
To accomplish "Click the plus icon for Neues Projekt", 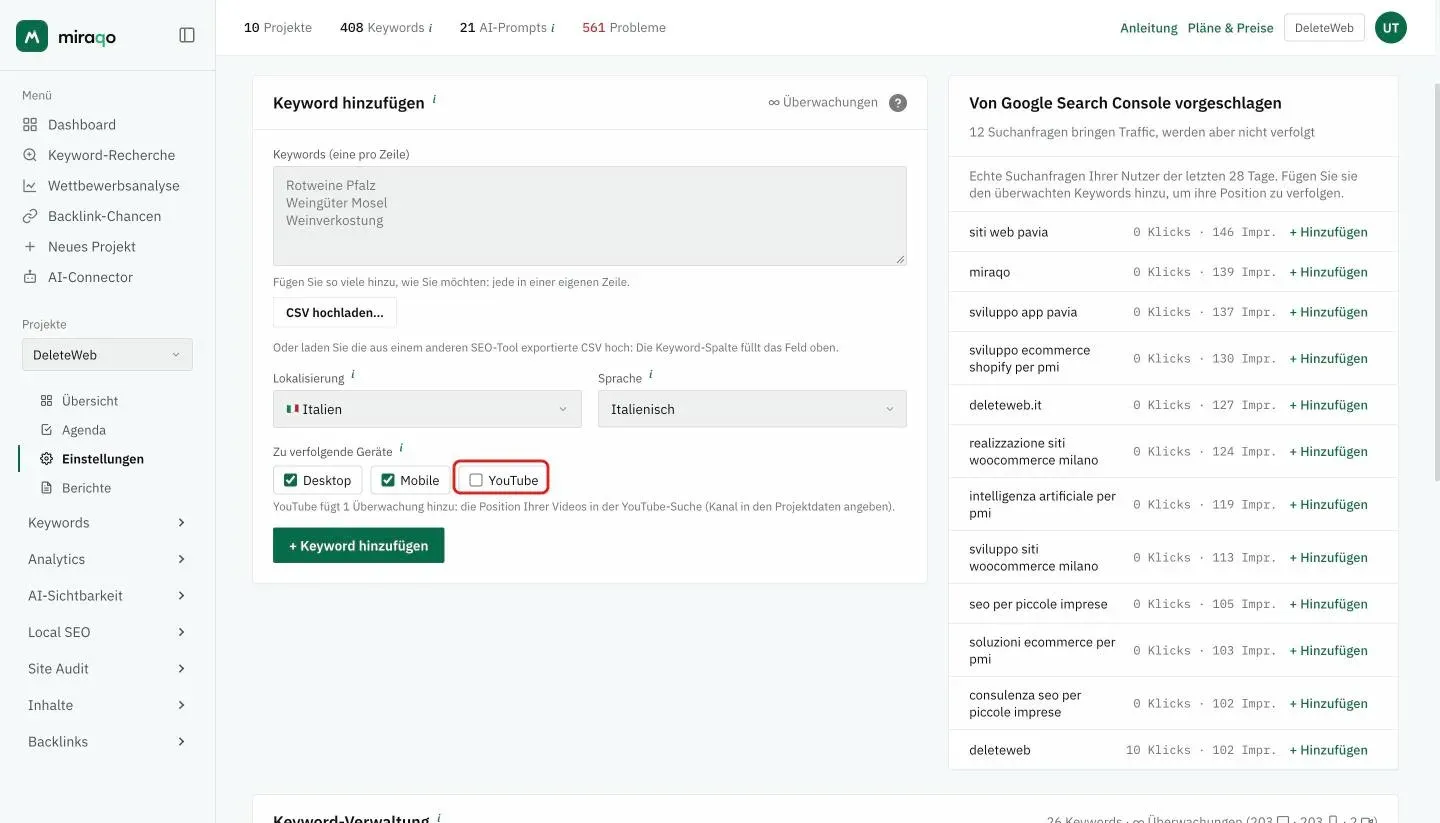I will click(30, 247).
